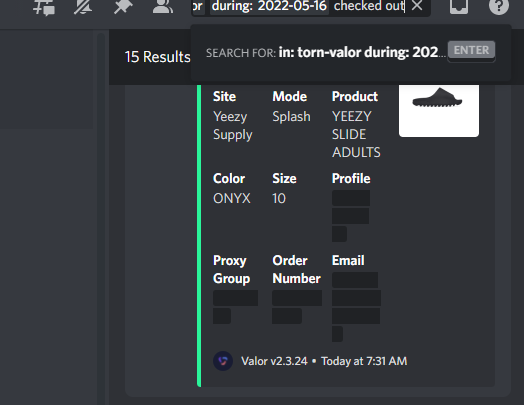Open the help question mark icon

[499, 6]
